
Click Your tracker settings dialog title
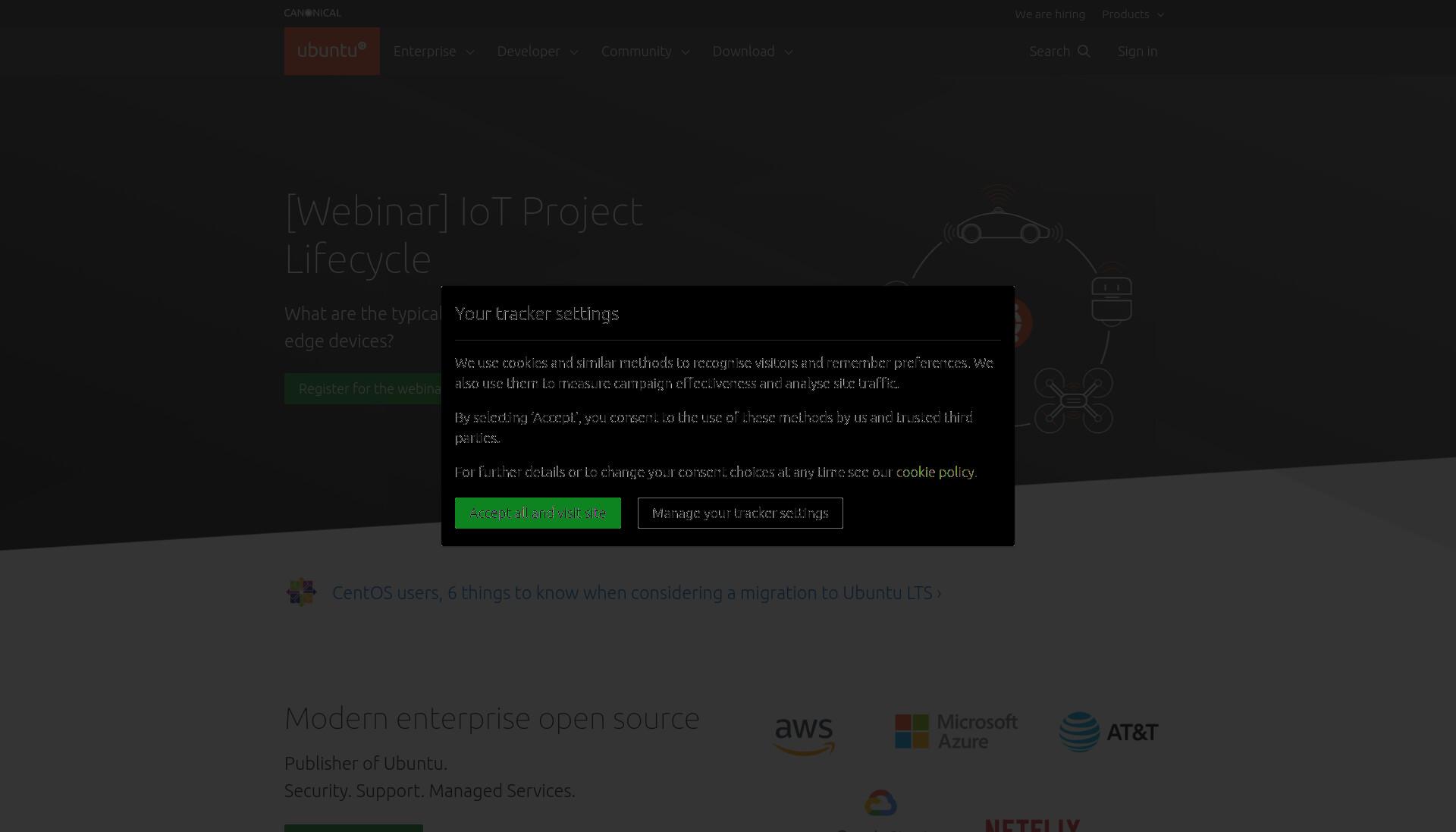[x=537, y=313]
